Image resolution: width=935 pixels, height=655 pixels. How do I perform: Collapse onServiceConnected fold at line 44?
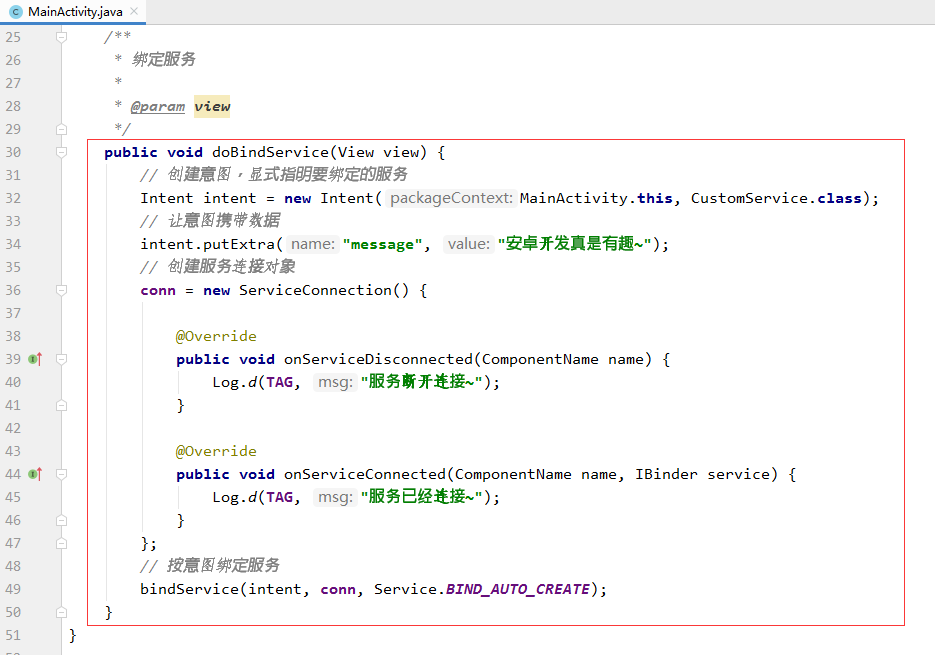click(61, 474)
